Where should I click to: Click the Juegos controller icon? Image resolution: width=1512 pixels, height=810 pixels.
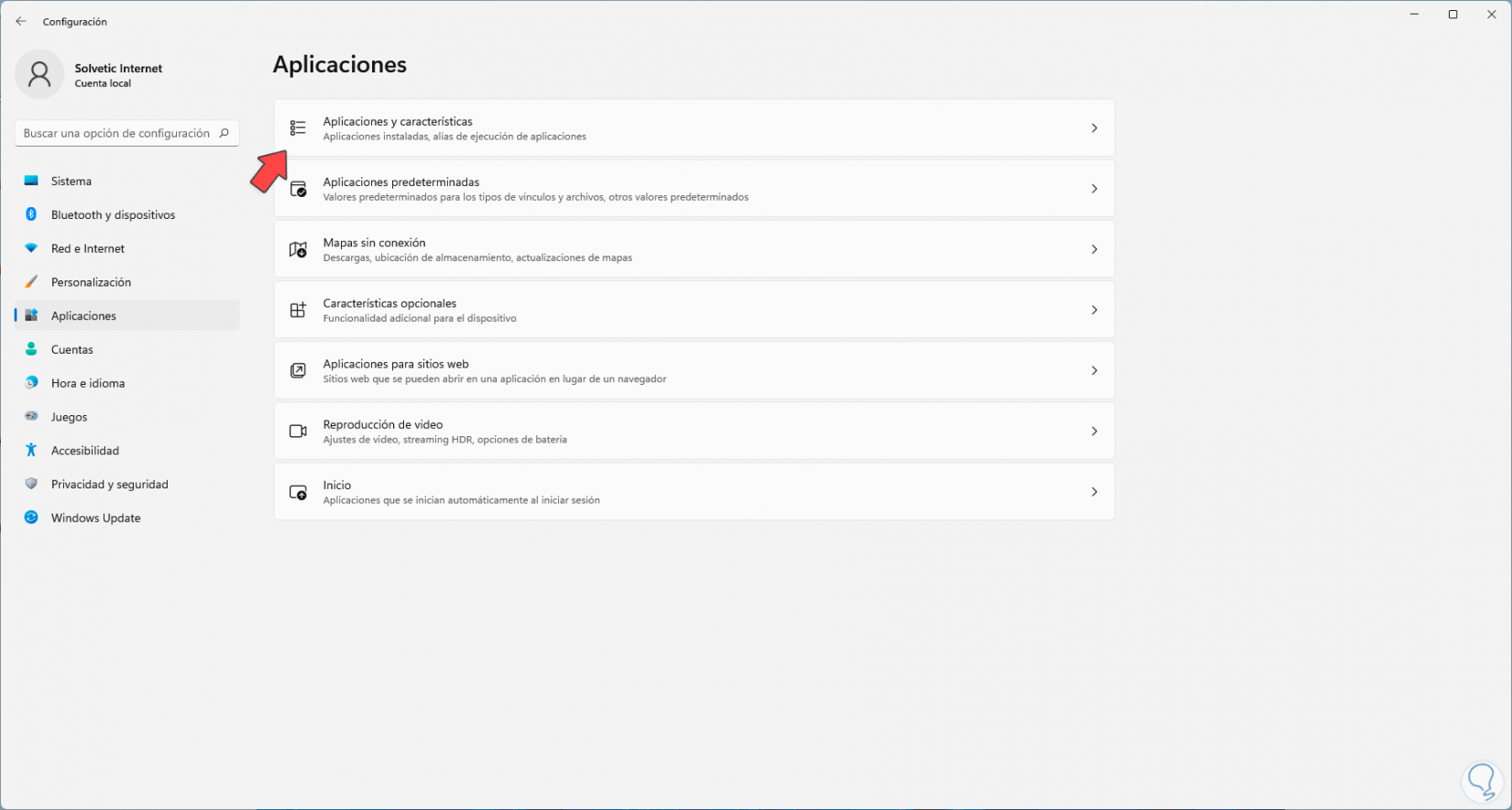pyautogui.click(x=31, y=417)
